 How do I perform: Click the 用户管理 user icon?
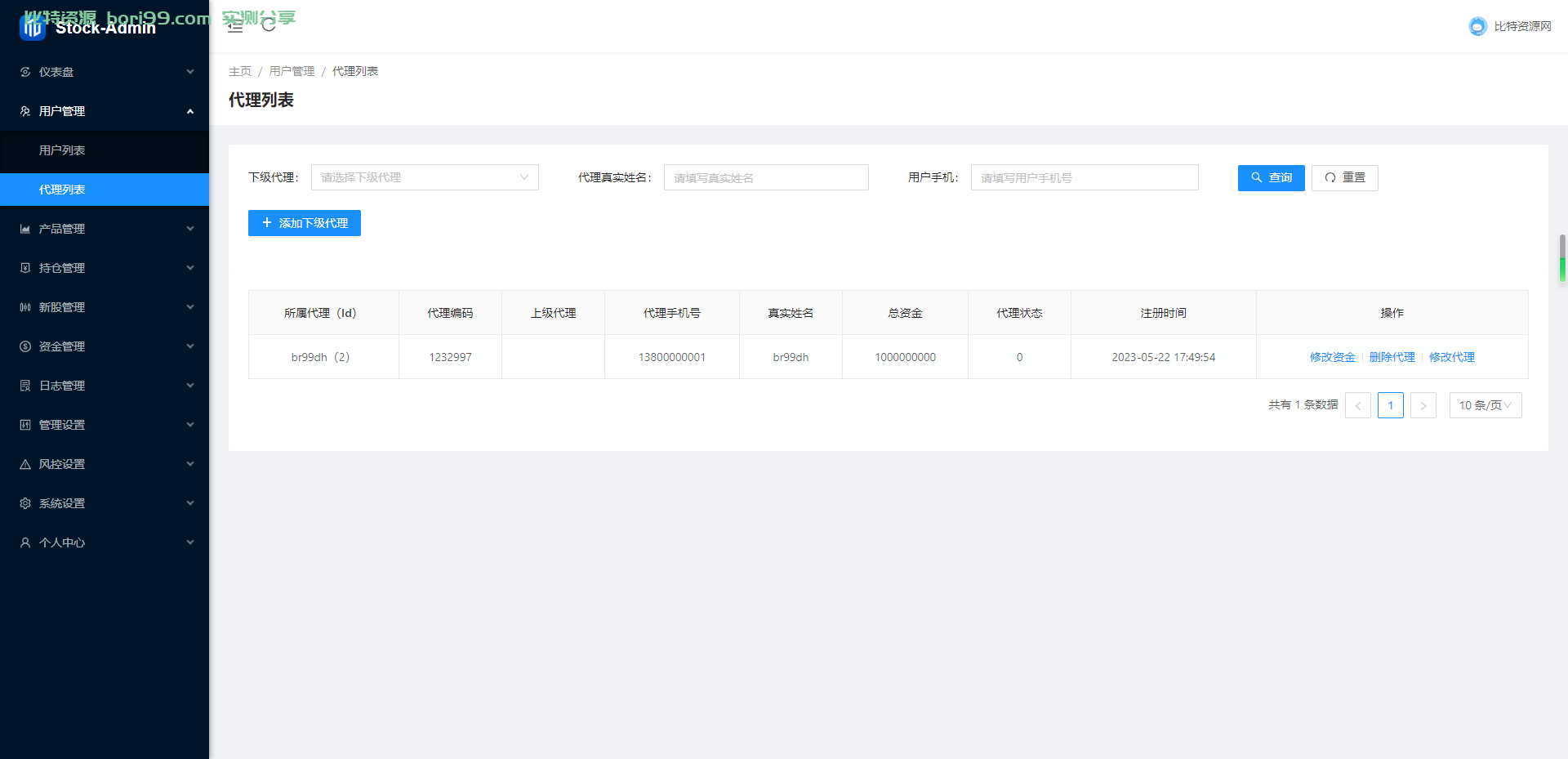(25, 111)
